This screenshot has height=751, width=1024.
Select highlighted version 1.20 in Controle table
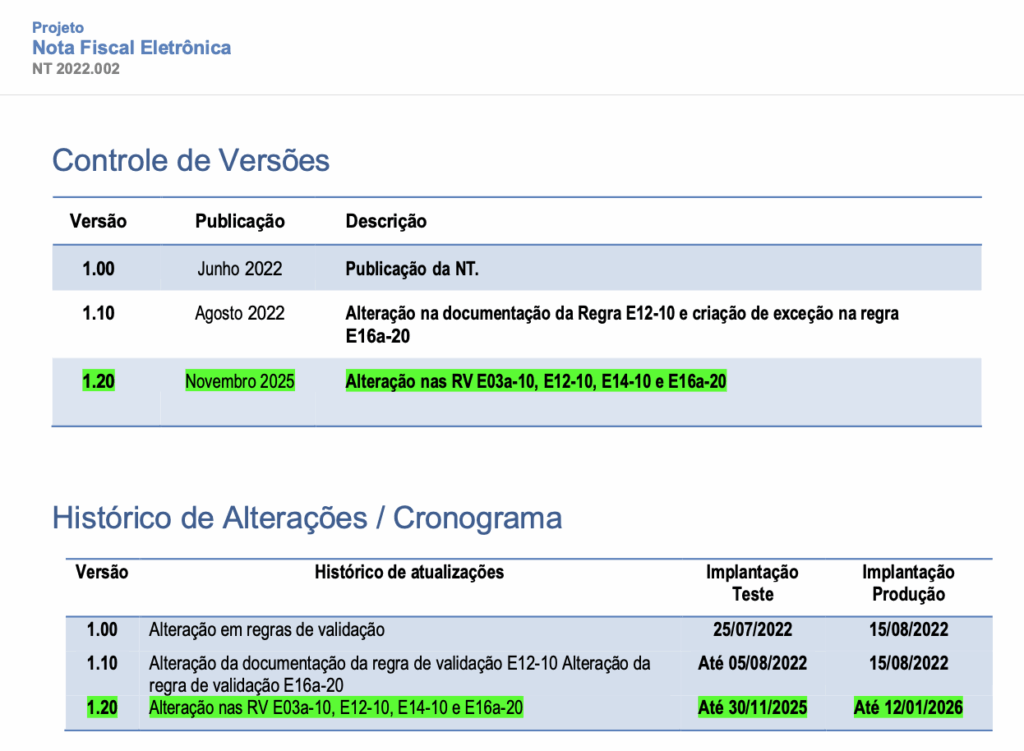tap(98, 381)
